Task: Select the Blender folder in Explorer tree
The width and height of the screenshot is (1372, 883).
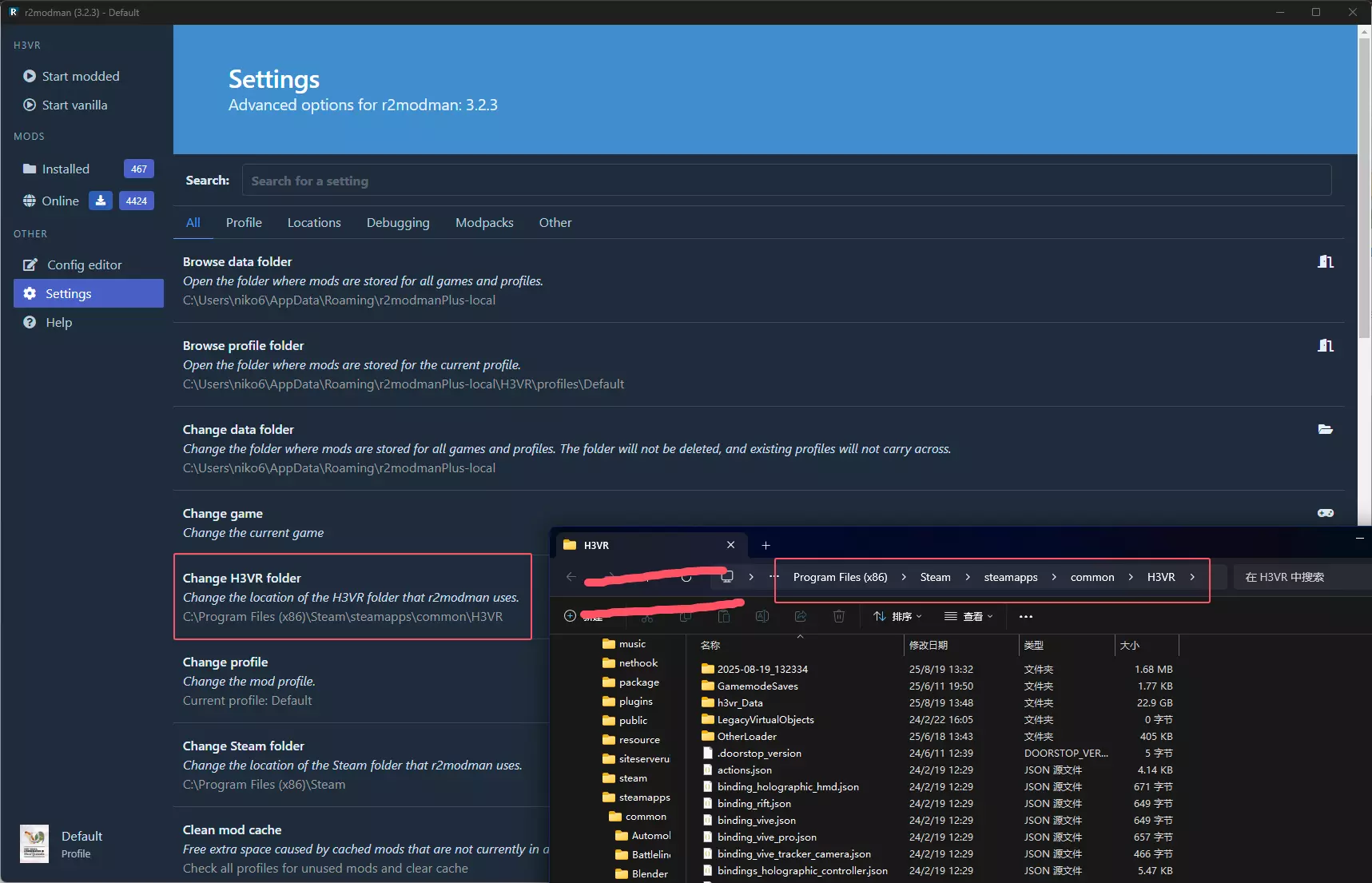Action: pyautogui.click(x=642, y=874)
